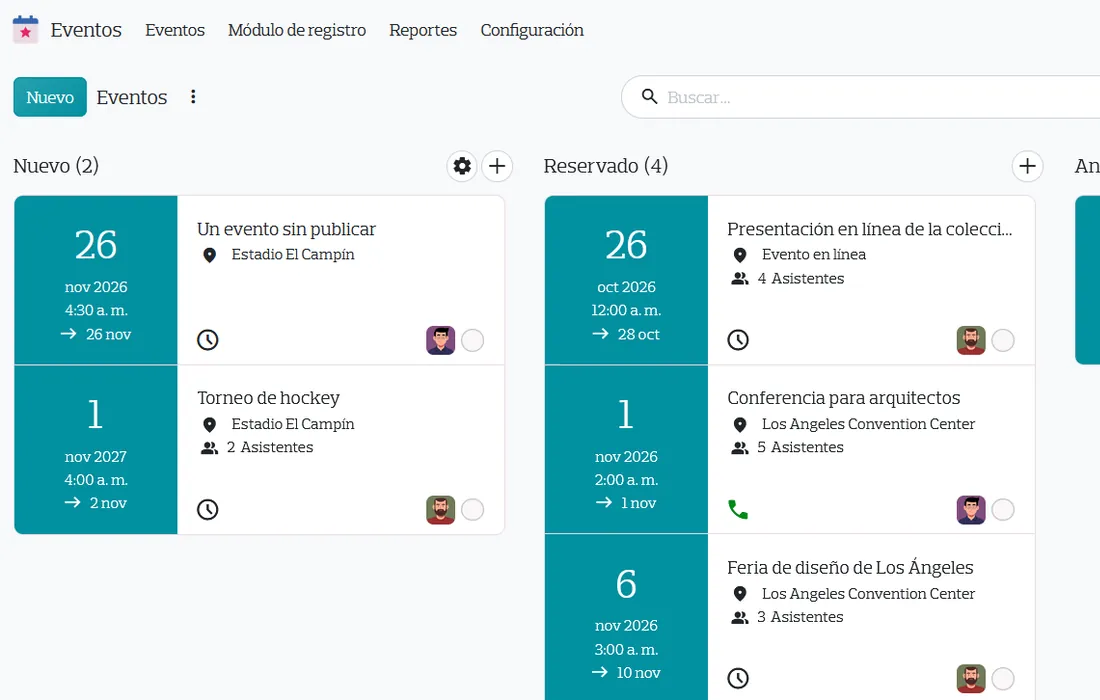Open Conferencia para arquitectos event
Image resolution: width=1100 pixels, height=700 pixels.
[843, 398]
